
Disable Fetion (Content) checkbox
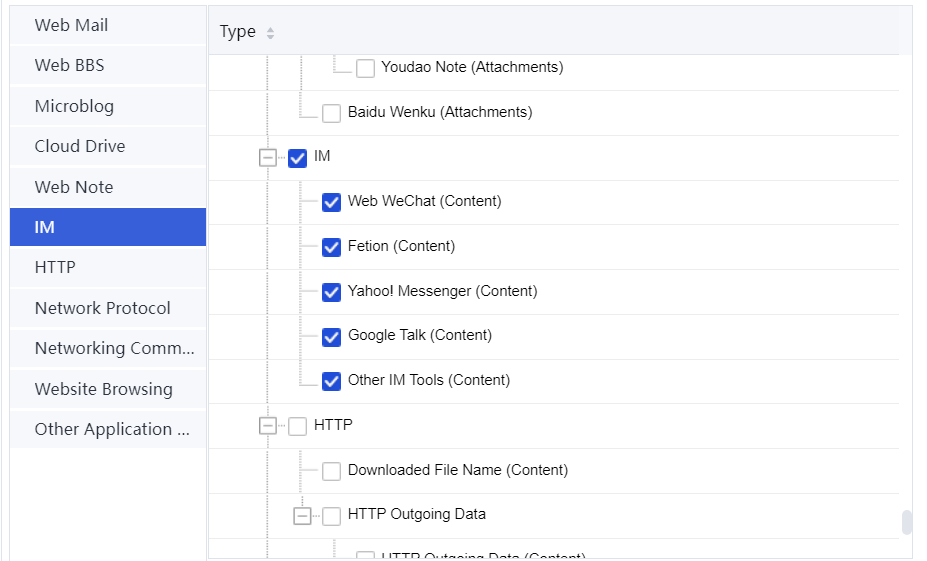[x=331, y=247]
